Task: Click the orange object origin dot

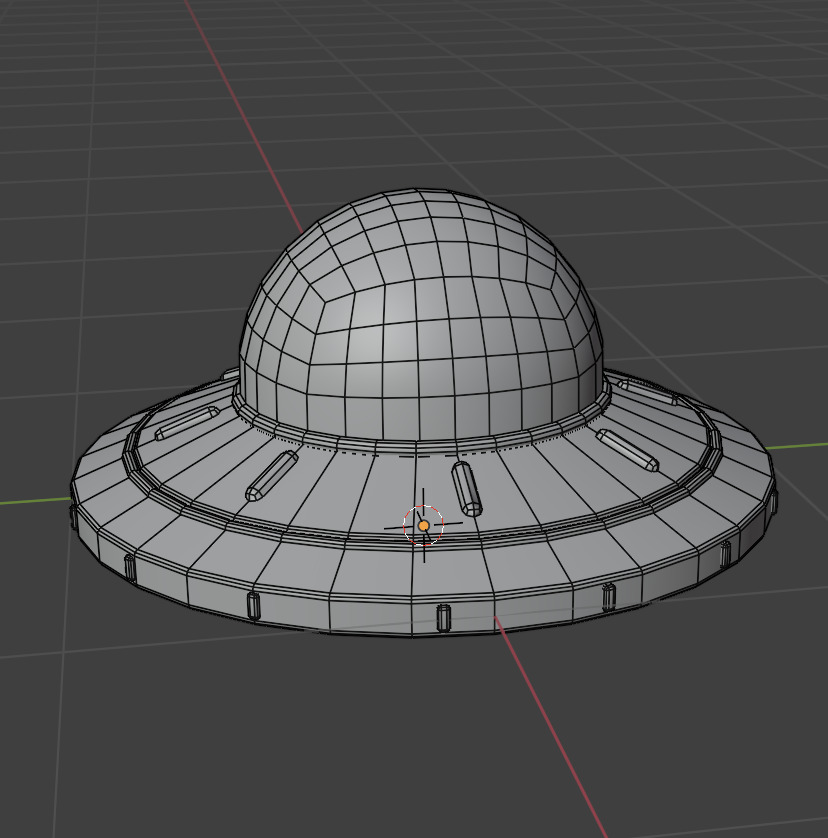Action: pyautogui.click(x=423, y=526)
